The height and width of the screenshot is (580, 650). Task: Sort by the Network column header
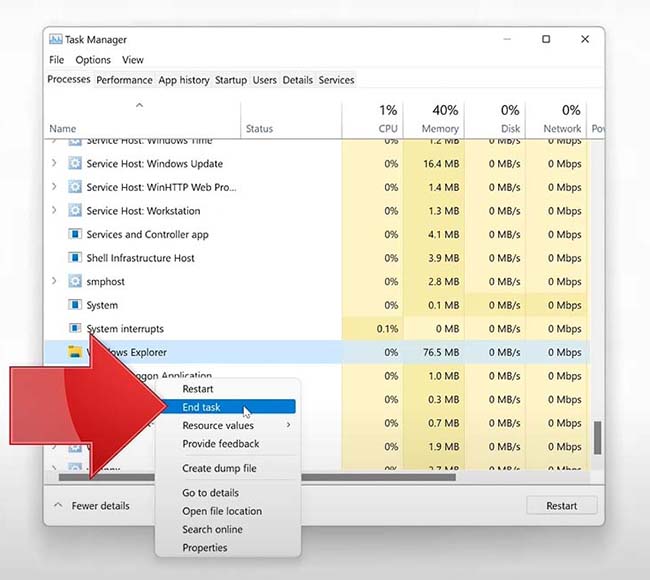(556, 119)
